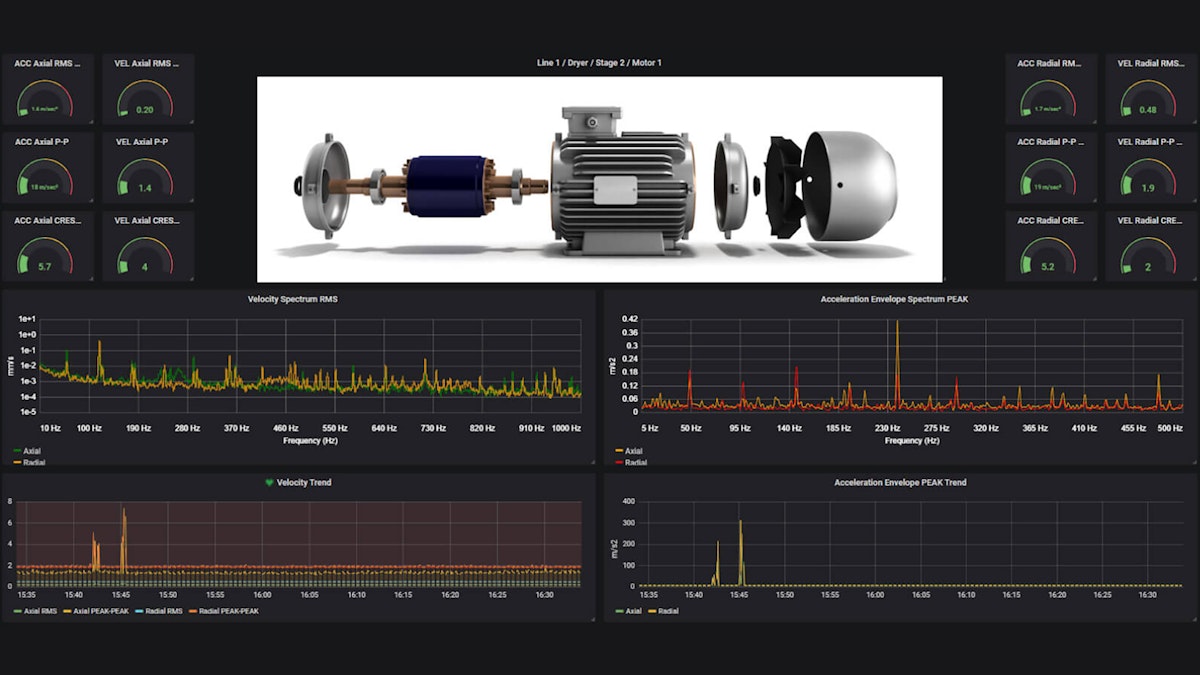This screenshot has width=1200, height=675.
Task: Click the Line 1 / Dryer / Stage 2 / Motor 1 panel title
Action: click(599, 61)
